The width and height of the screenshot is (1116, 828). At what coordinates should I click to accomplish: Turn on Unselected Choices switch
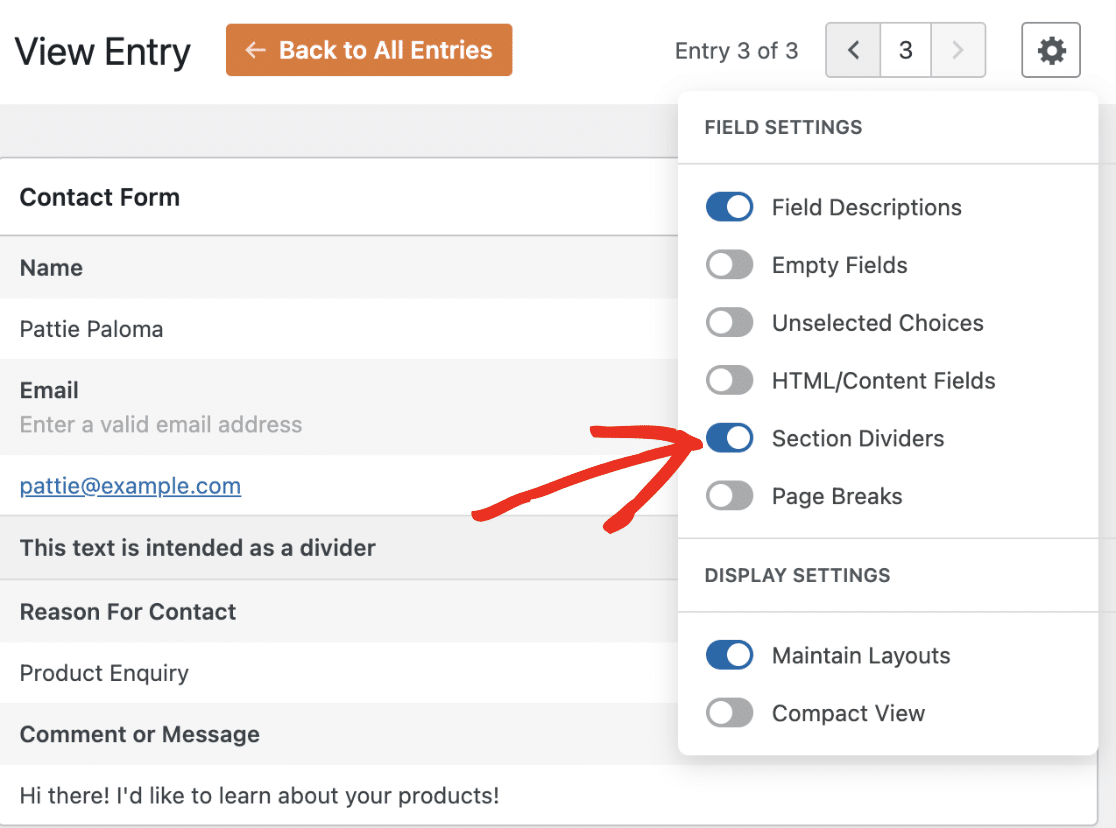730,323
